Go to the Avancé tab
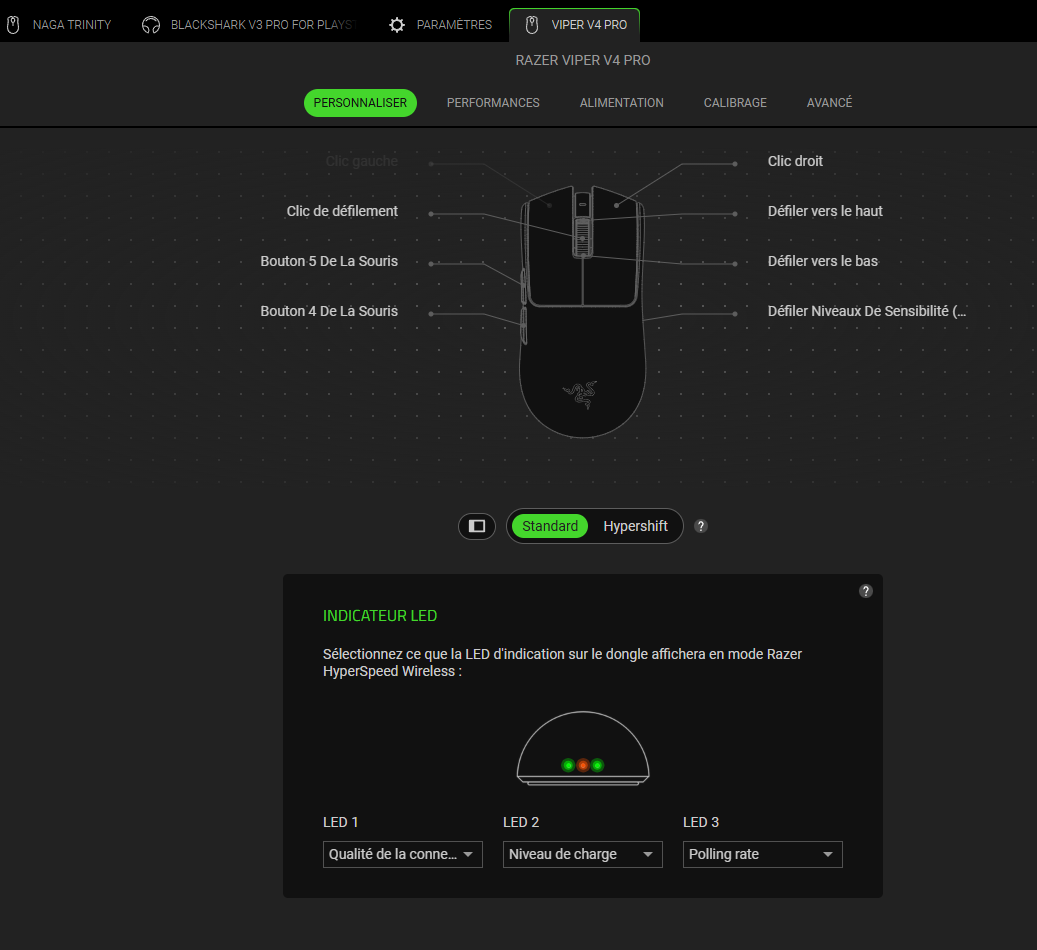 coord(829,103)
